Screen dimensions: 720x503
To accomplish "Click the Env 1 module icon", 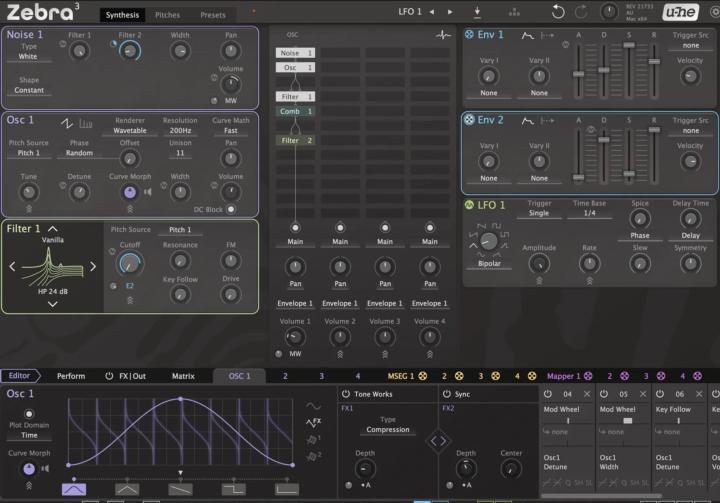I will (469, 34).
